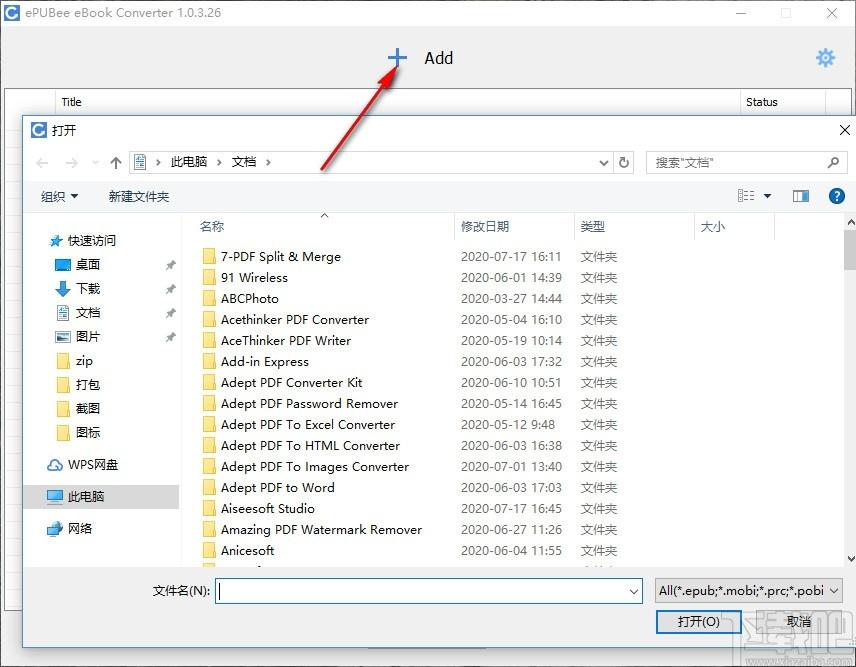The image size is (856, 667).
Task: Select the 7-PDF Split & Merge folder
Action: coord(281,257)
